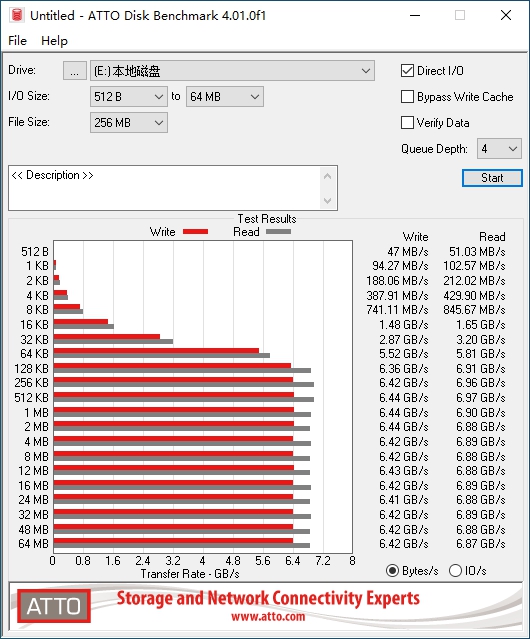Expand the Drive selection dropdown

(x=232, y=71)
